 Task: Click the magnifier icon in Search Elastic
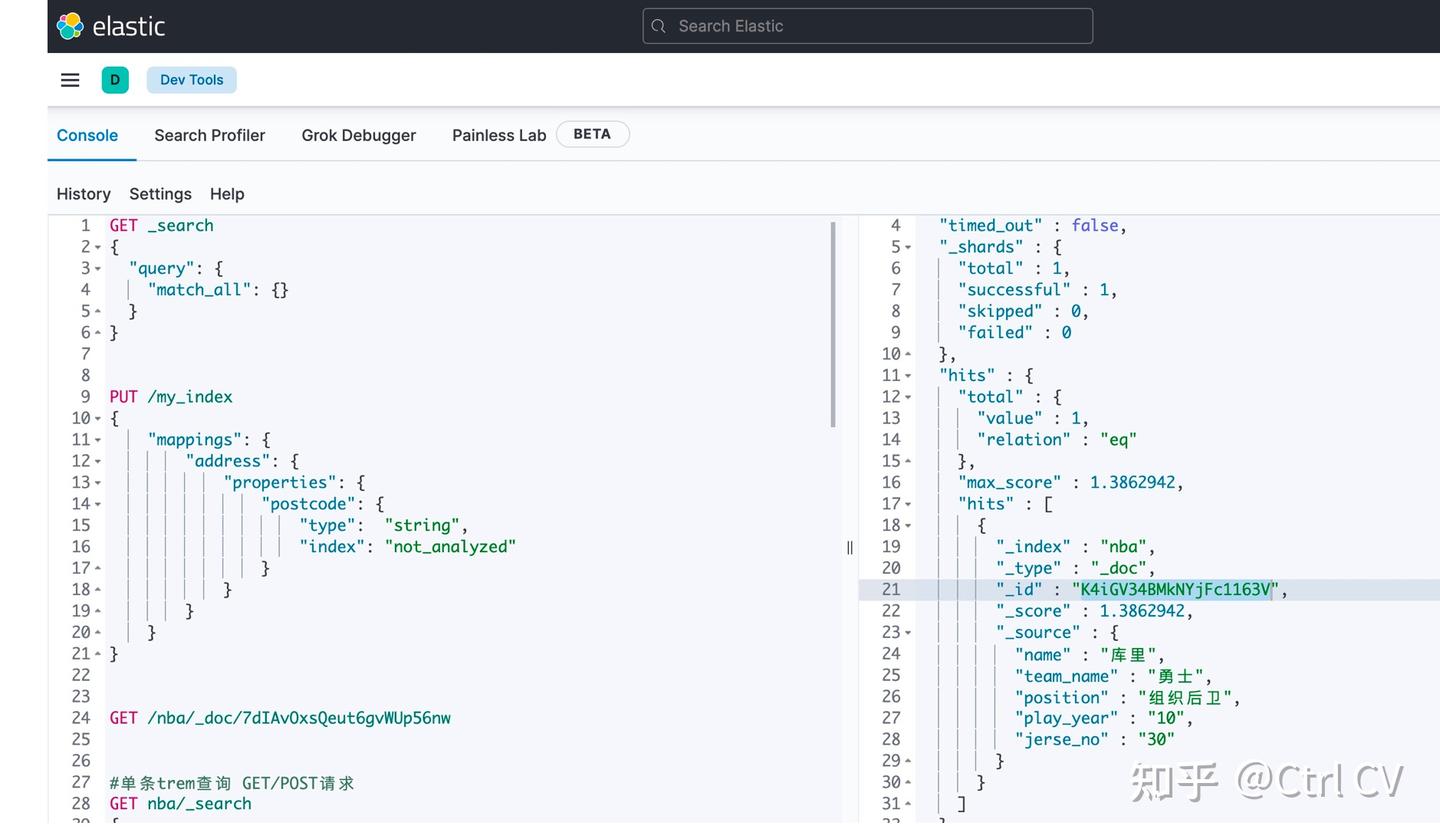click(660, 26)
